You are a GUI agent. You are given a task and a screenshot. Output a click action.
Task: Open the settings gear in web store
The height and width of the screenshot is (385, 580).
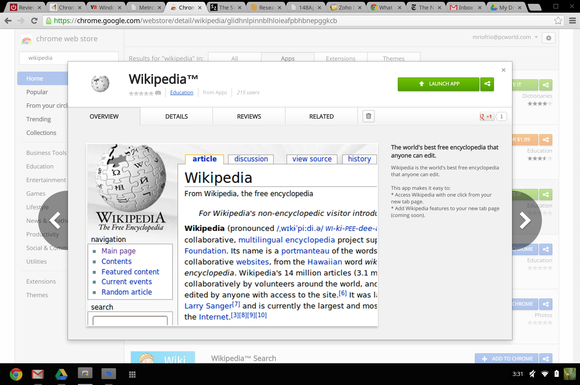coord(549,38)
